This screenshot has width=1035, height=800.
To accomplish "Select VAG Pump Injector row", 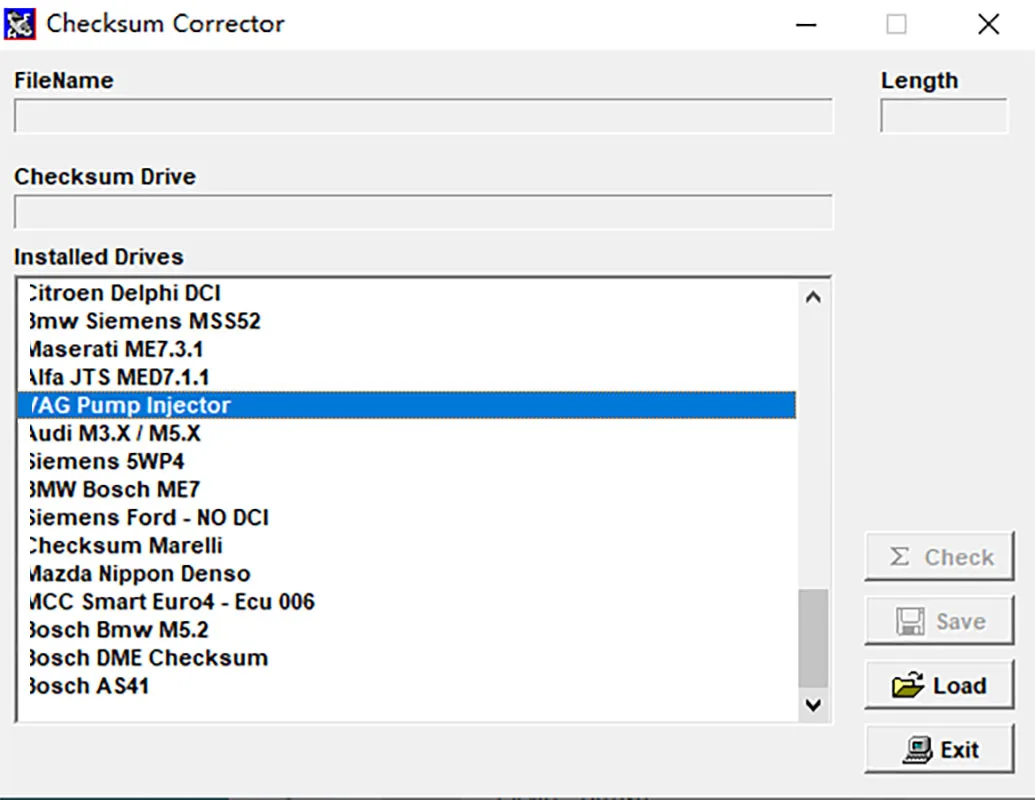I will tap(407, 405).
